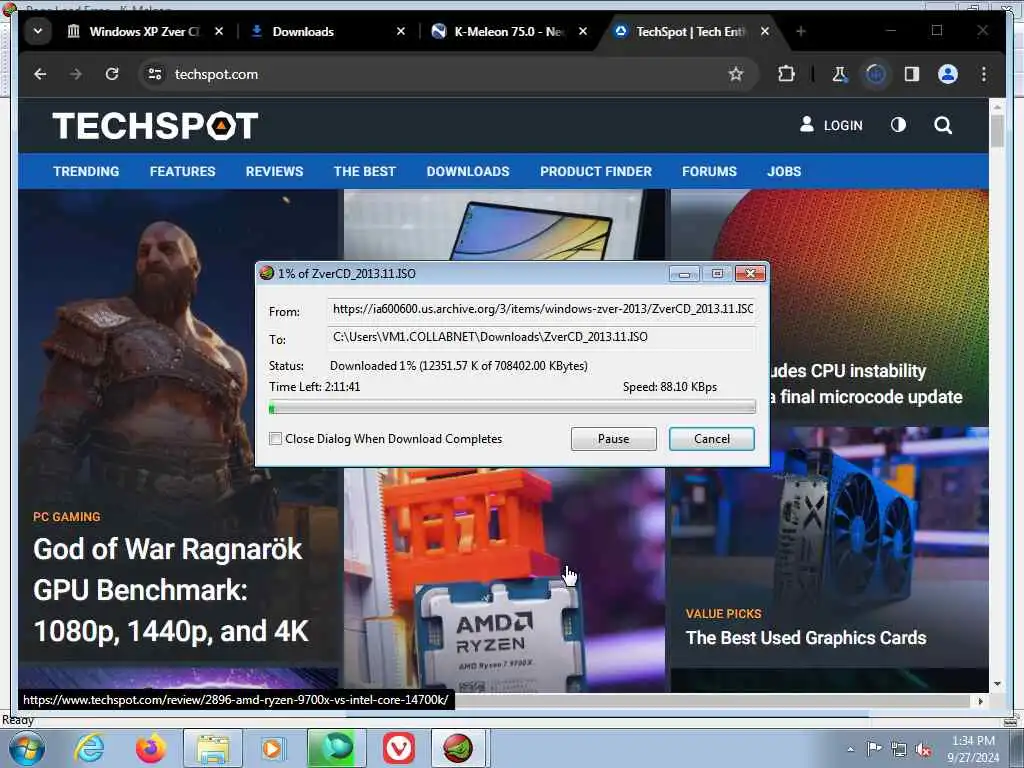Viewport: 1024px width, 768px height.
Task: Open the FORUMS menu item
Action: click(x=709, y=171)
